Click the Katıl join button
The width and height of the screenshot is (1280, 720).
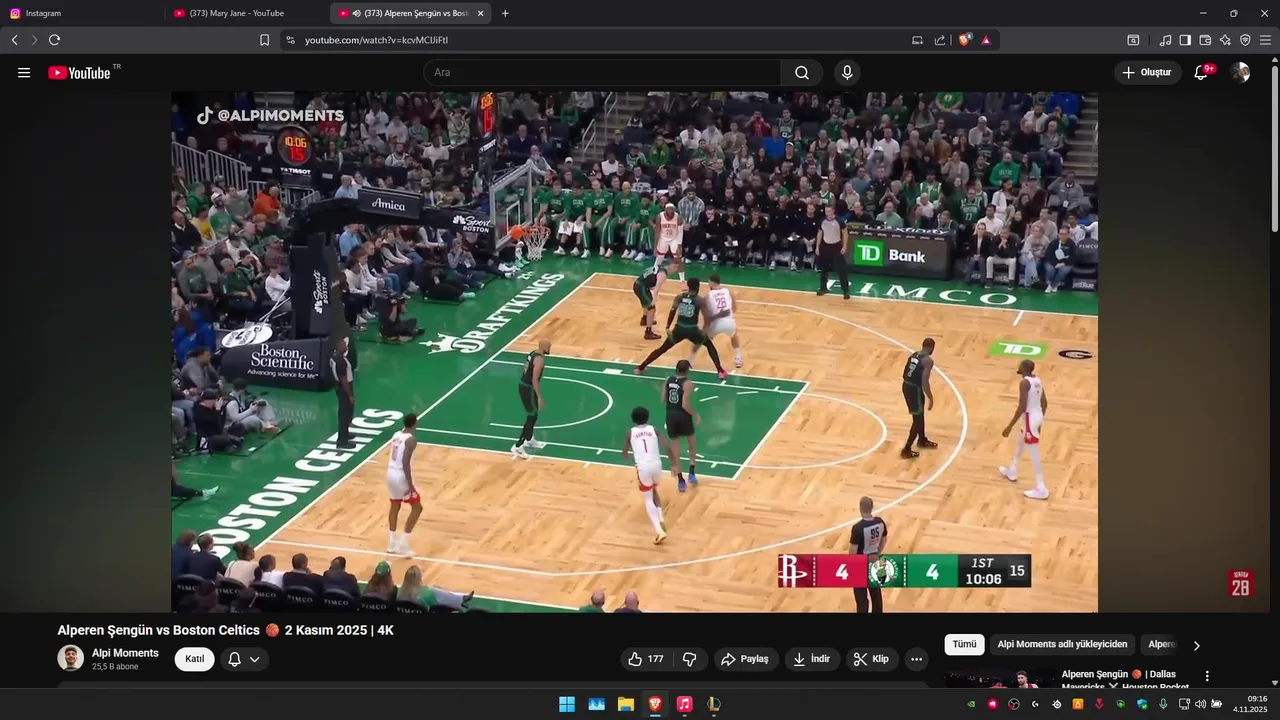point(194,659)
